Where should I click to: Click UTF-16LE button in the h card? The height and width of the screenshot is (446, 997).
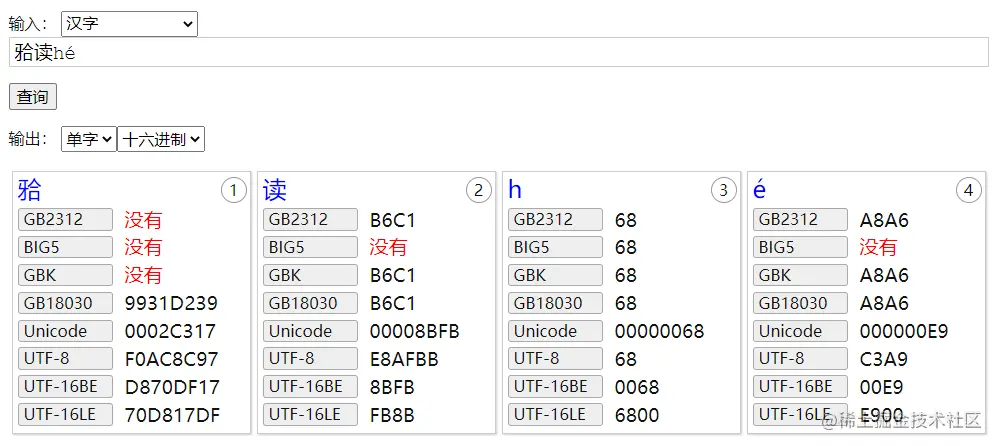tap(555, 415)
